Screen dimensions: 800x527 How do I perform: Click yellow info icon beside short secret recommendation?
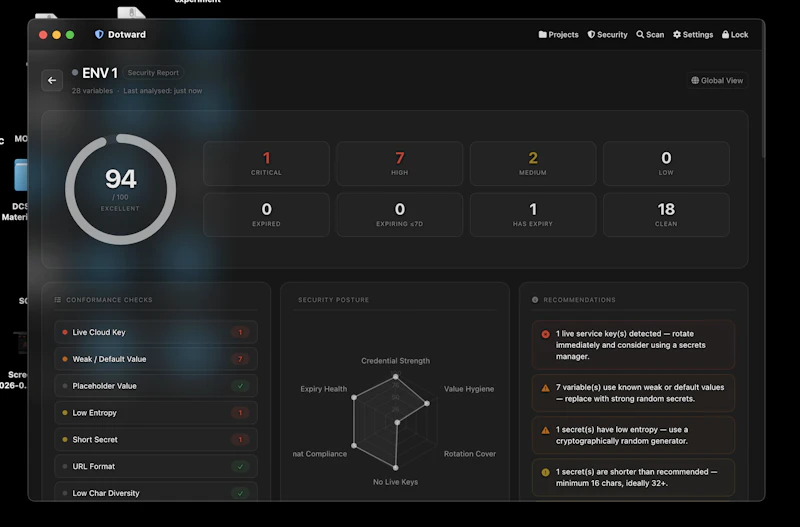coord(545,472)
